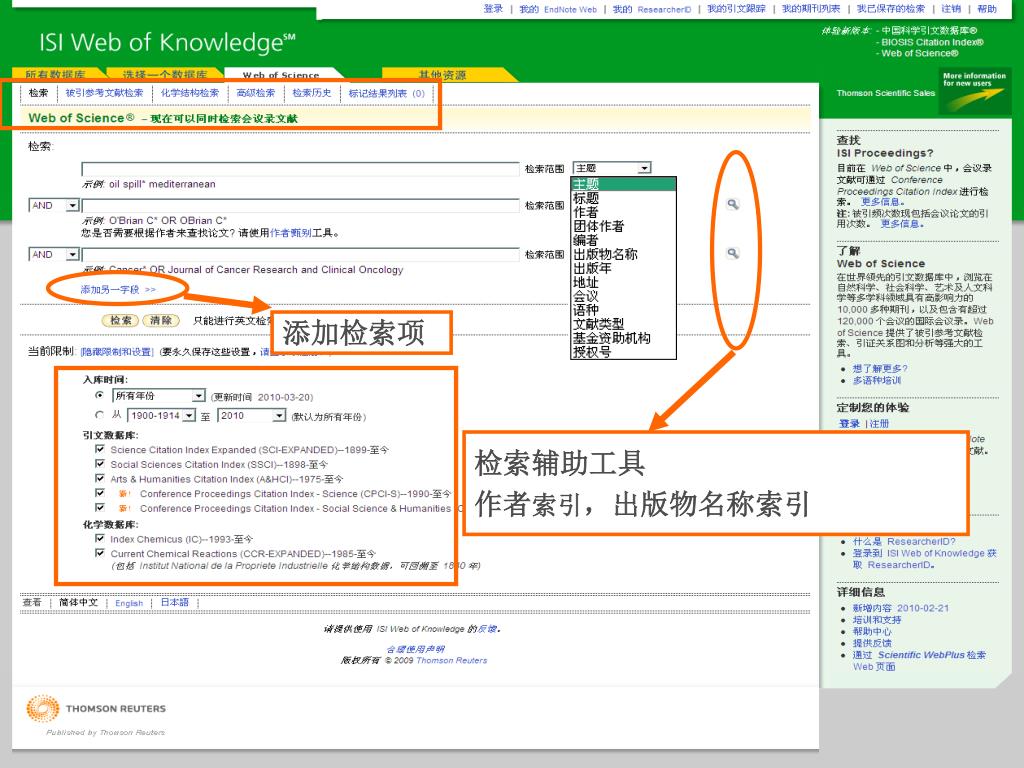Open the 高级检索 advanced search tab
1024x768 pixels.
[x=255, y=93]
